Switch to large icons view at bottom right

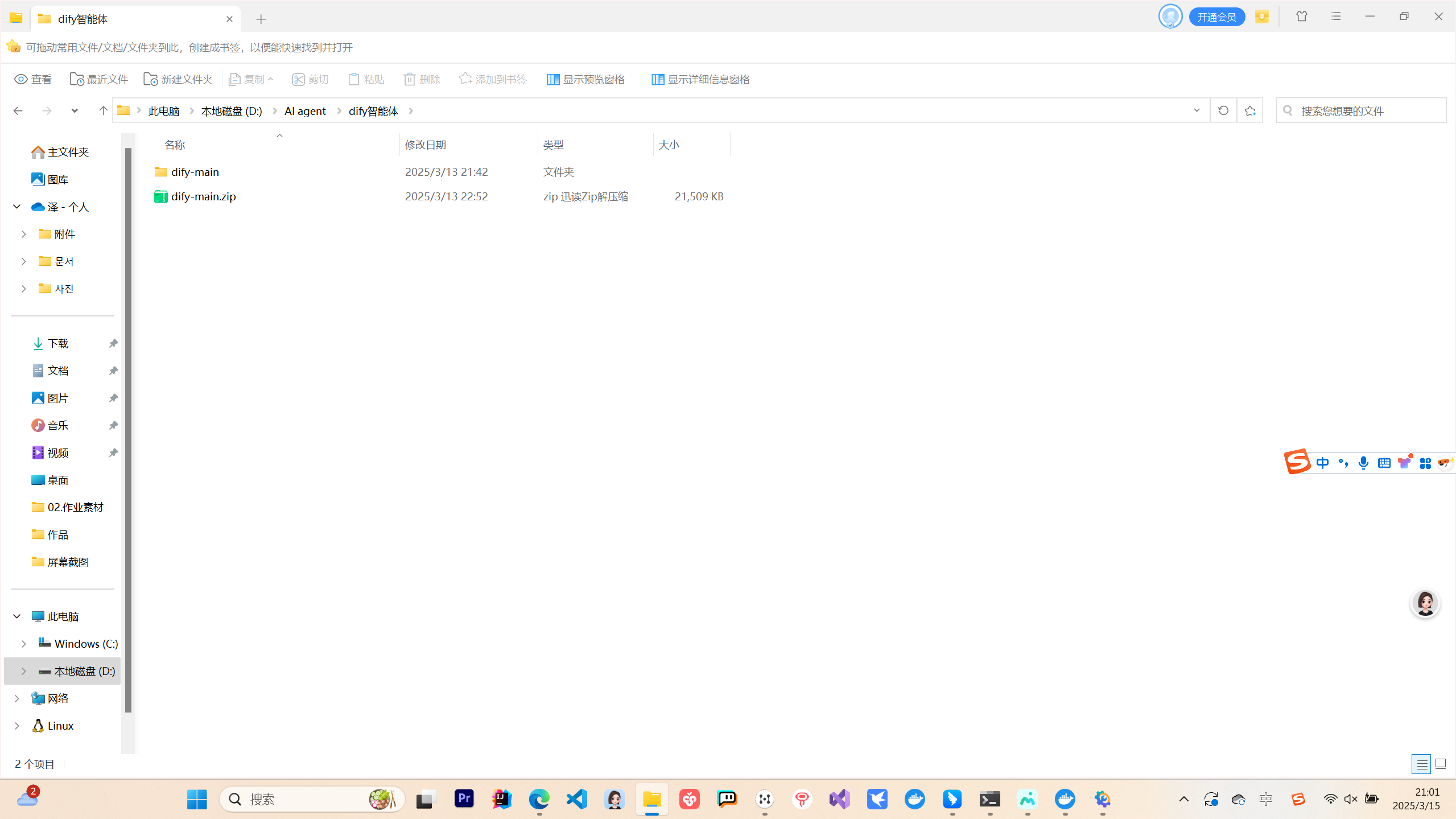(x=1440, y=764)
